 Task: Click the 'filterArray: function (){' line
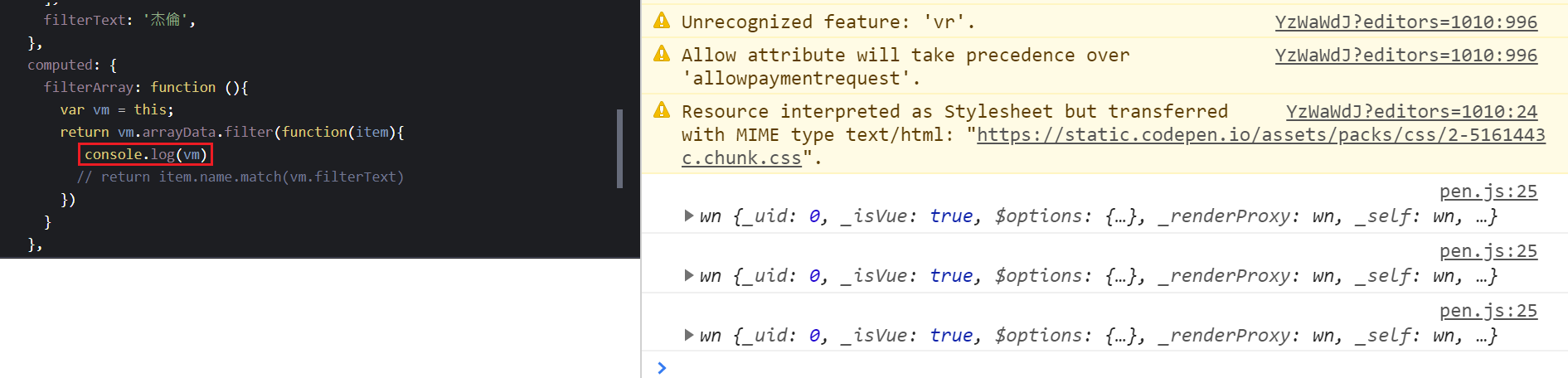coord(146,87)
